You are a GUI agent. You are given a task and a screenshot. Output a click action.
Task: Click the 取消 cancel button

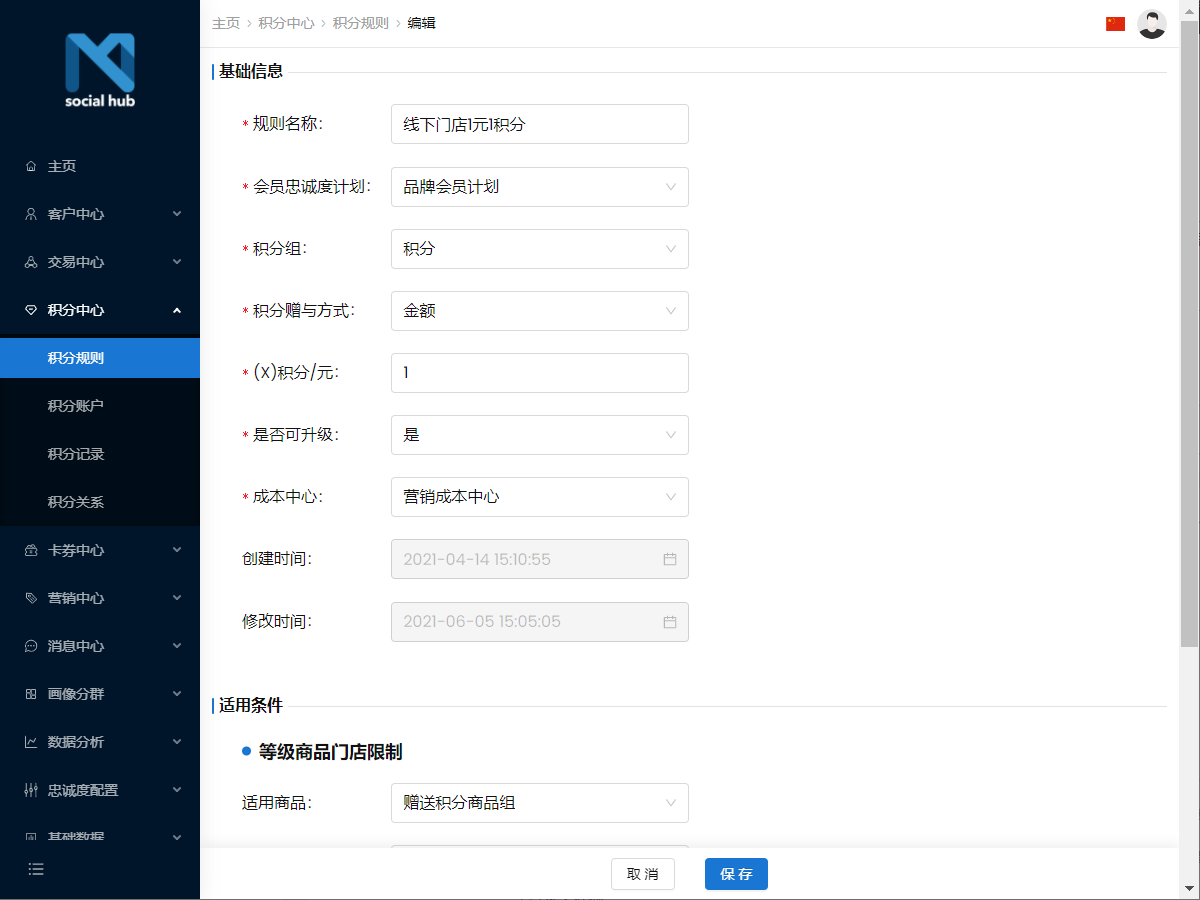[643, 873]
